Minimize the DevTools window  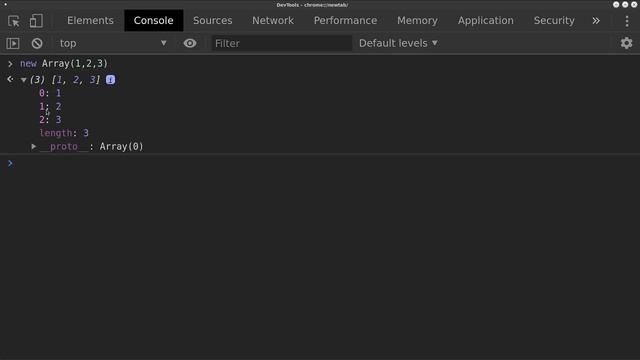point(616,4)
